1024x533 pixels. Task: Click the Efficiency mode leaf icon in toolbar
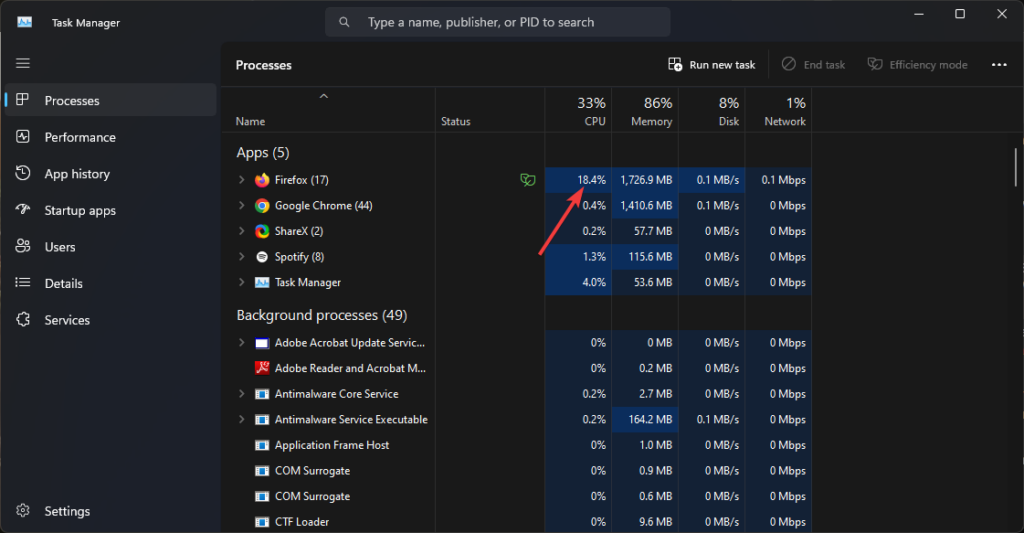(874, 64)
